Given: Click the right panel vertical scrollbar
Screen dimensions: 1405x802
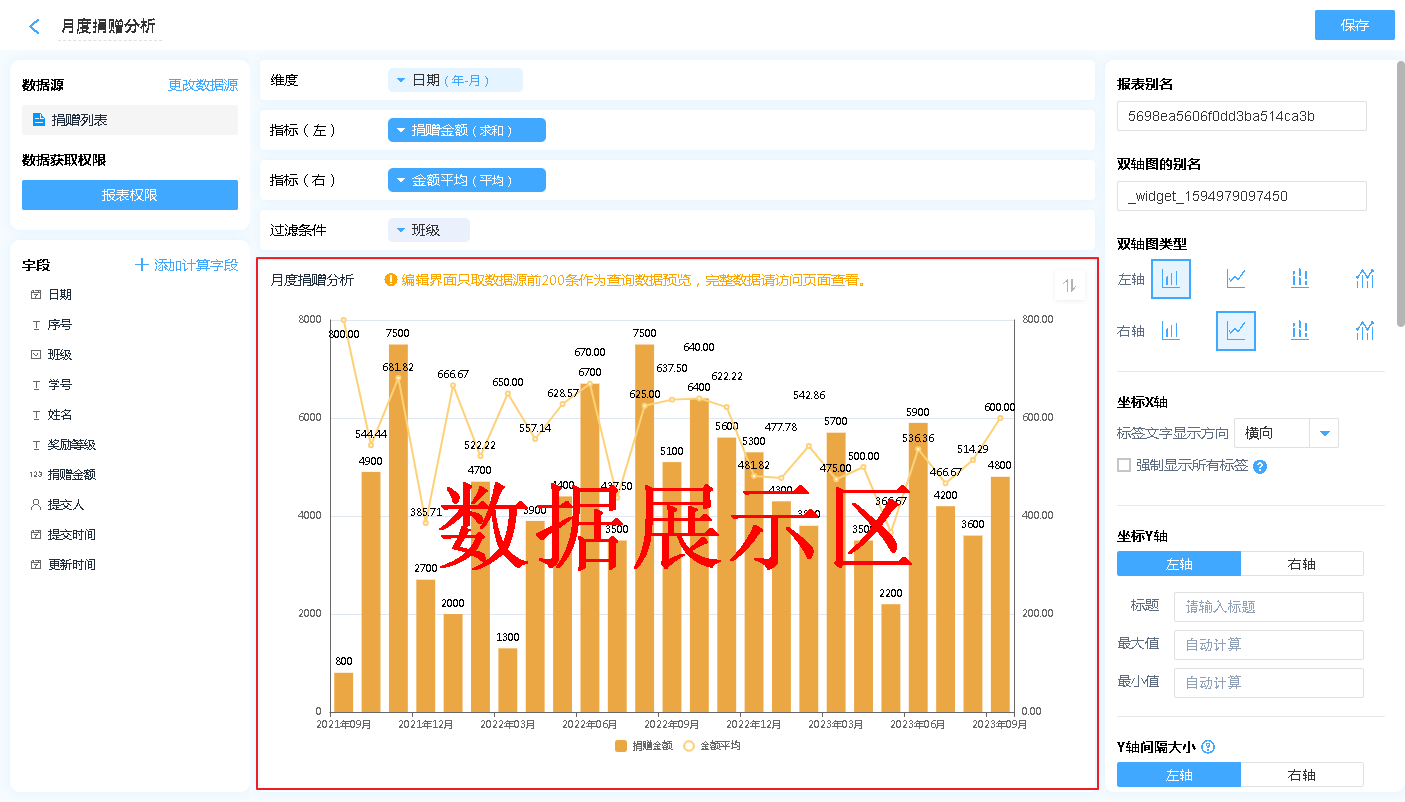Looking at the screenshot, I should click(x=1400, y=200).
